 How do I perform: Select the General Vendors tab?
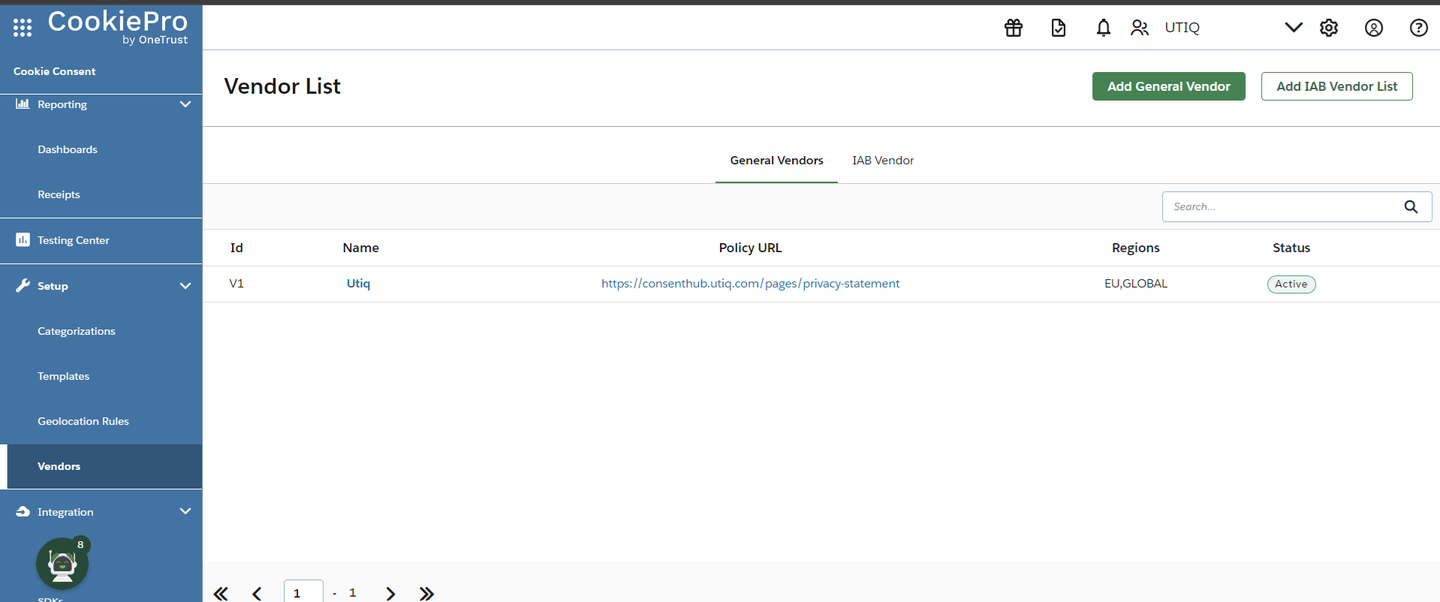pyautogui.click(x=776, y=160)
